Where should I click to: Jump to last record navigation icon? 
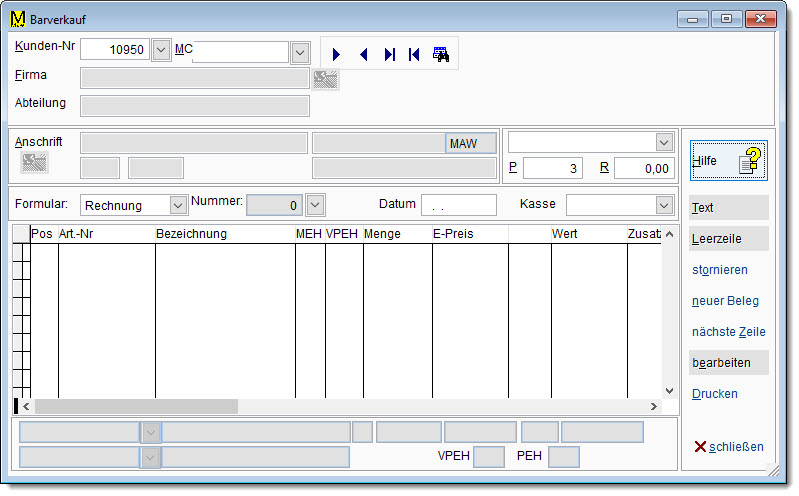(389, 55)
